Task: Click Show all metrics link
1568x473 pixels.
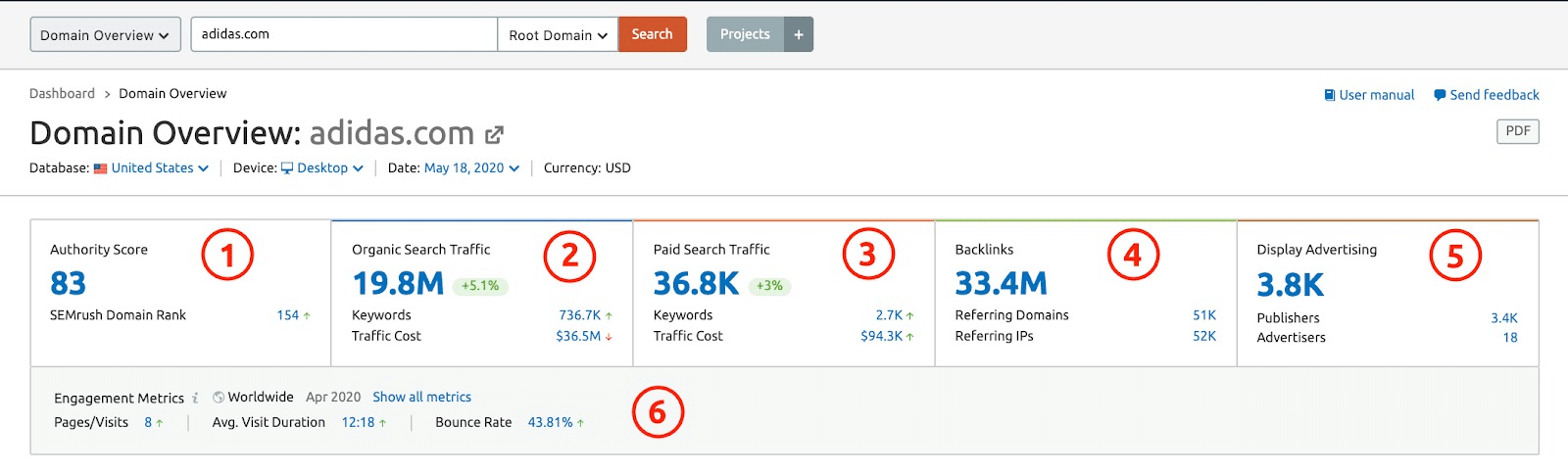Action: coord(421,397)
